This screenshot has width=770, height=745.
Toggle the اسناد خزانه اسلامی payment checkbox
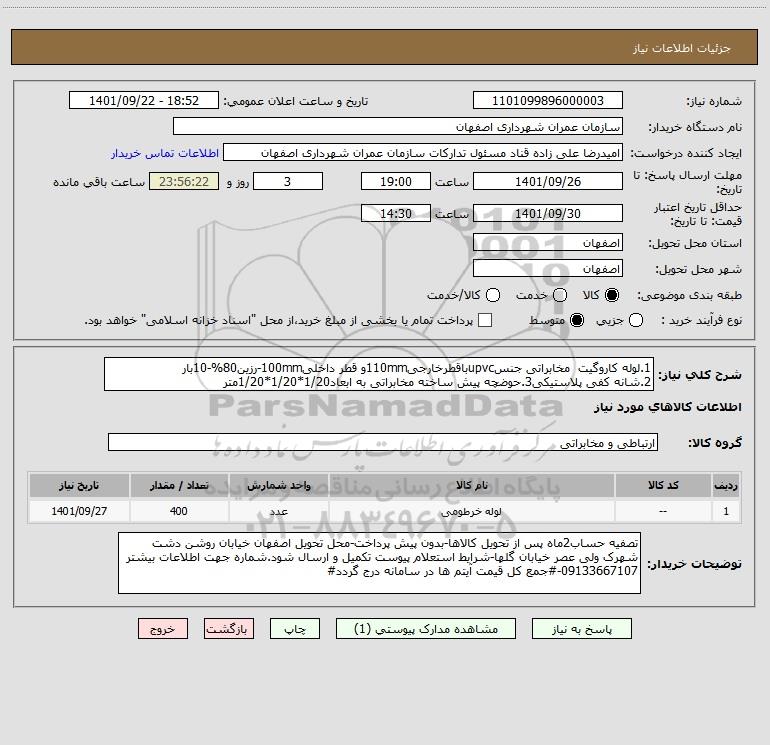485,320
